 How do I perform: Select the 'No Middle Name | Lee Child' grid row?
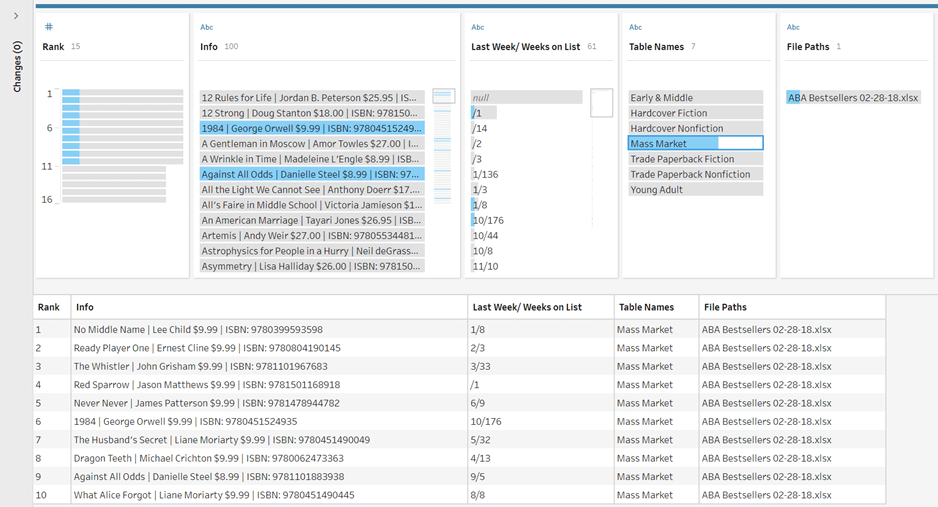pos(459,329)
